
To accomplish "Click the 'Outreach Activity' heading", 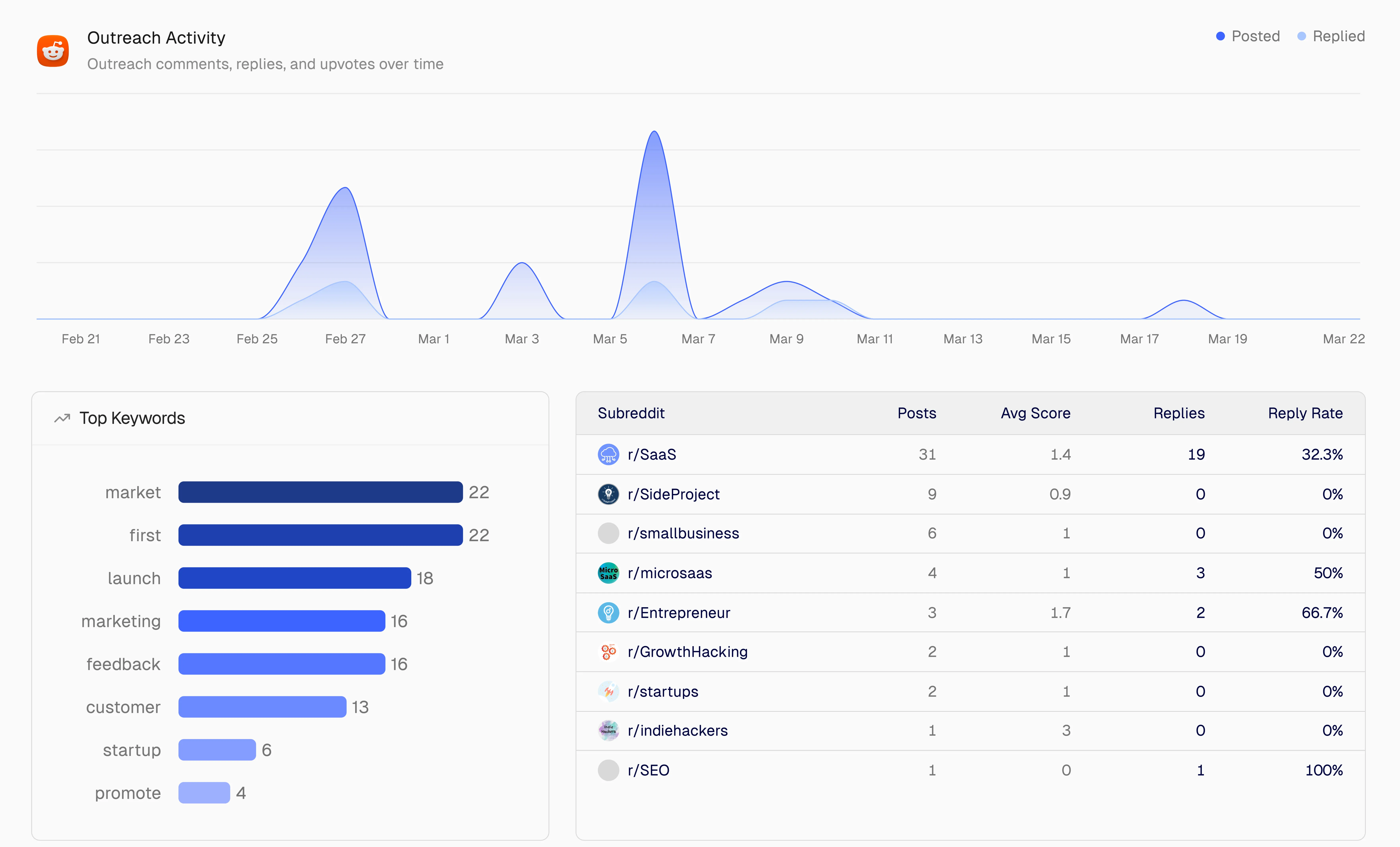I will (x=156, y=38).
